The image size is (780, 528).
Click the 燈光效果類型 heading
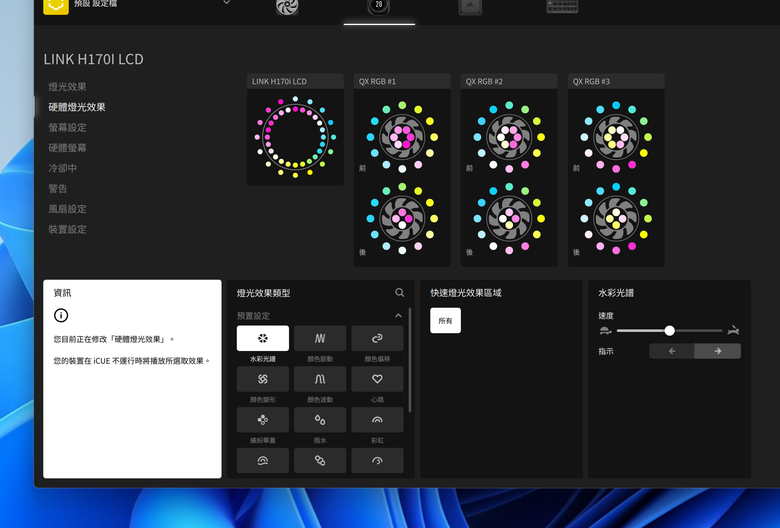263,293
